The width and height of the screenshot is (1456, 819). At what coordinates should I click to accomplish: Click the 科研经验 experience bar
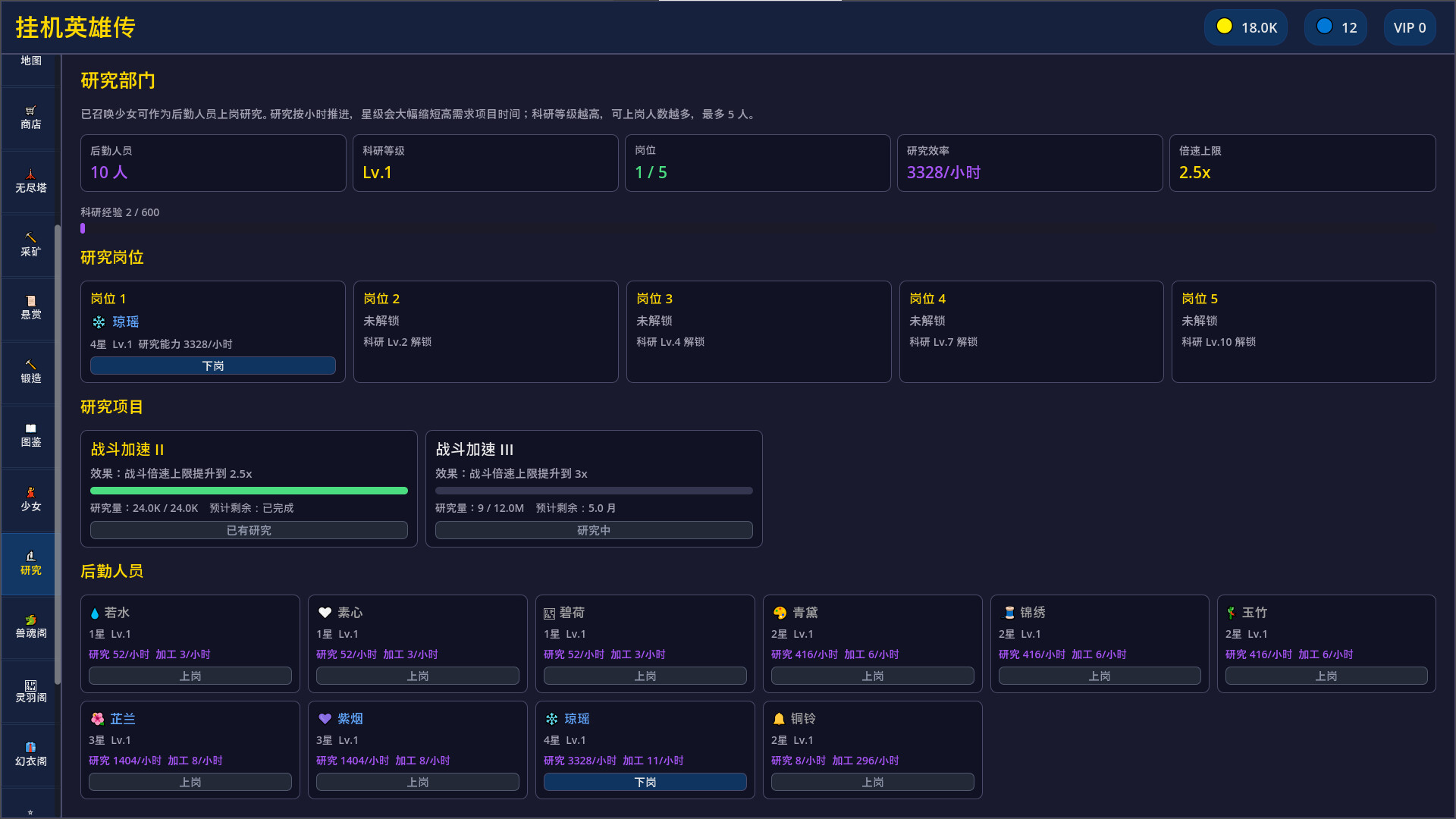tap(758, 228)
